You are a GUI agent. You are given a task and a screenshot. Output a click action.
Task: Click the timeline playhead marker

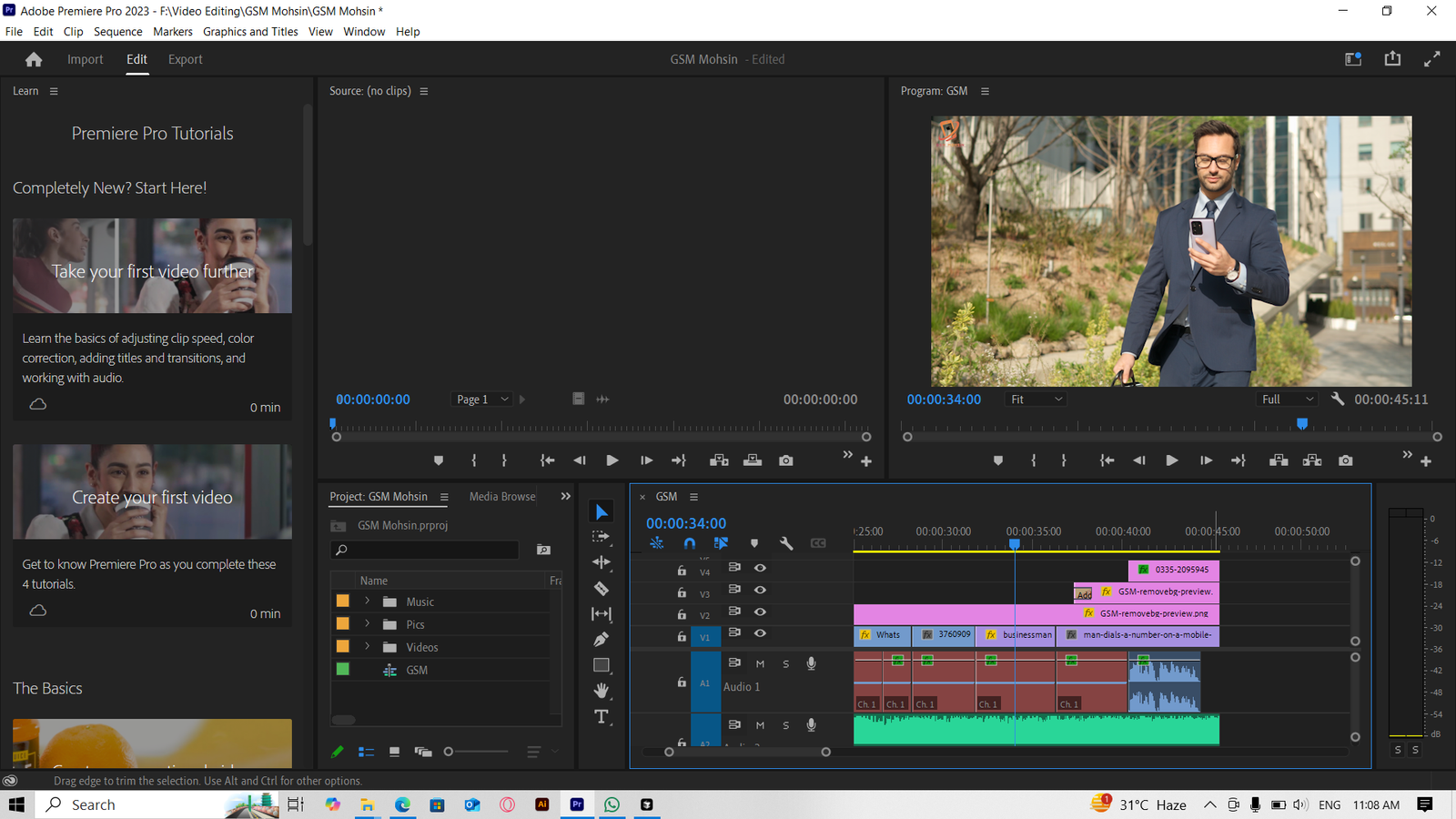coord(1015,544)
